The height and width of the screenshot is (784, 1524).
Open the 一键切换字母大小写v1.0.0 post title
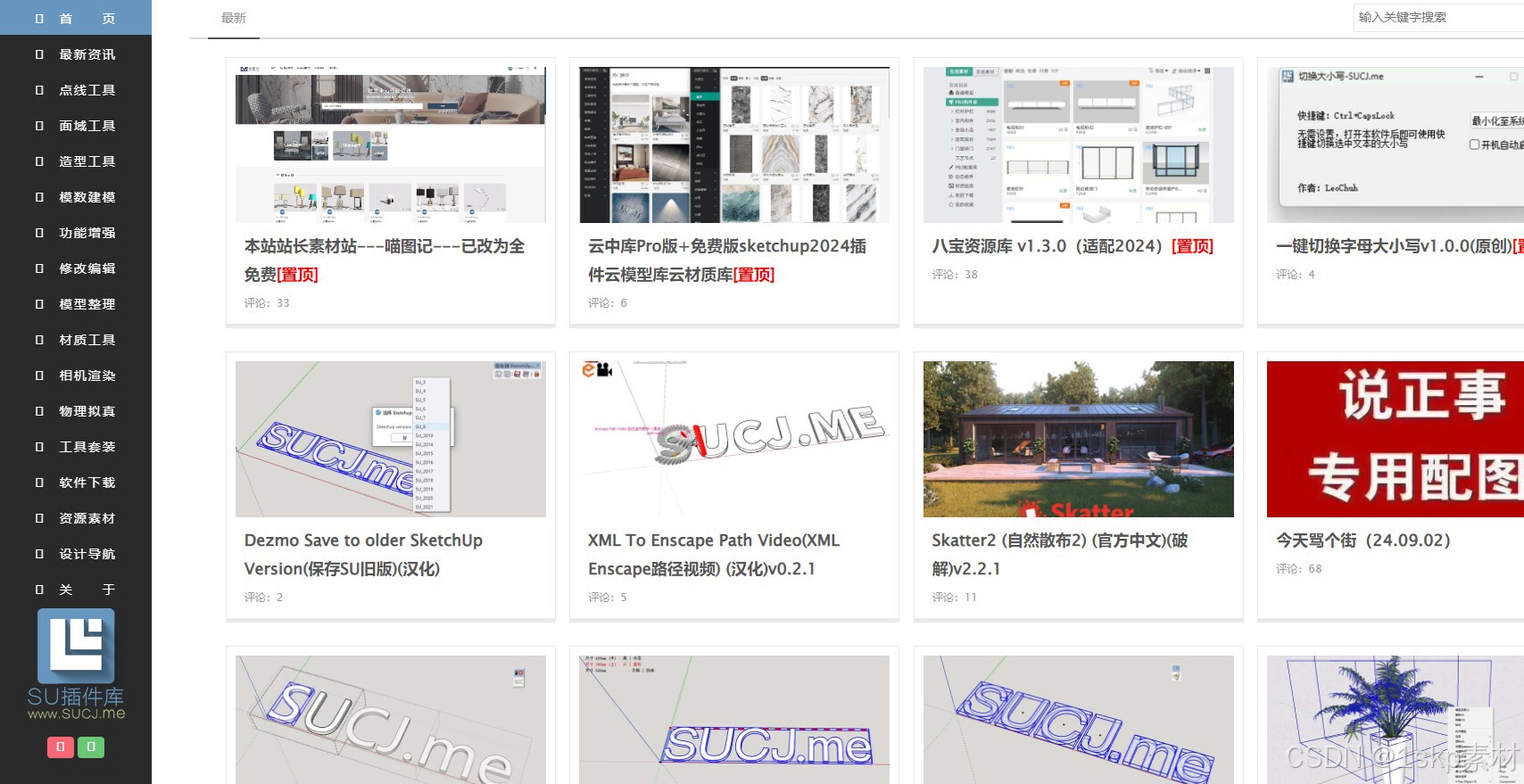[x=1400, y=246]
